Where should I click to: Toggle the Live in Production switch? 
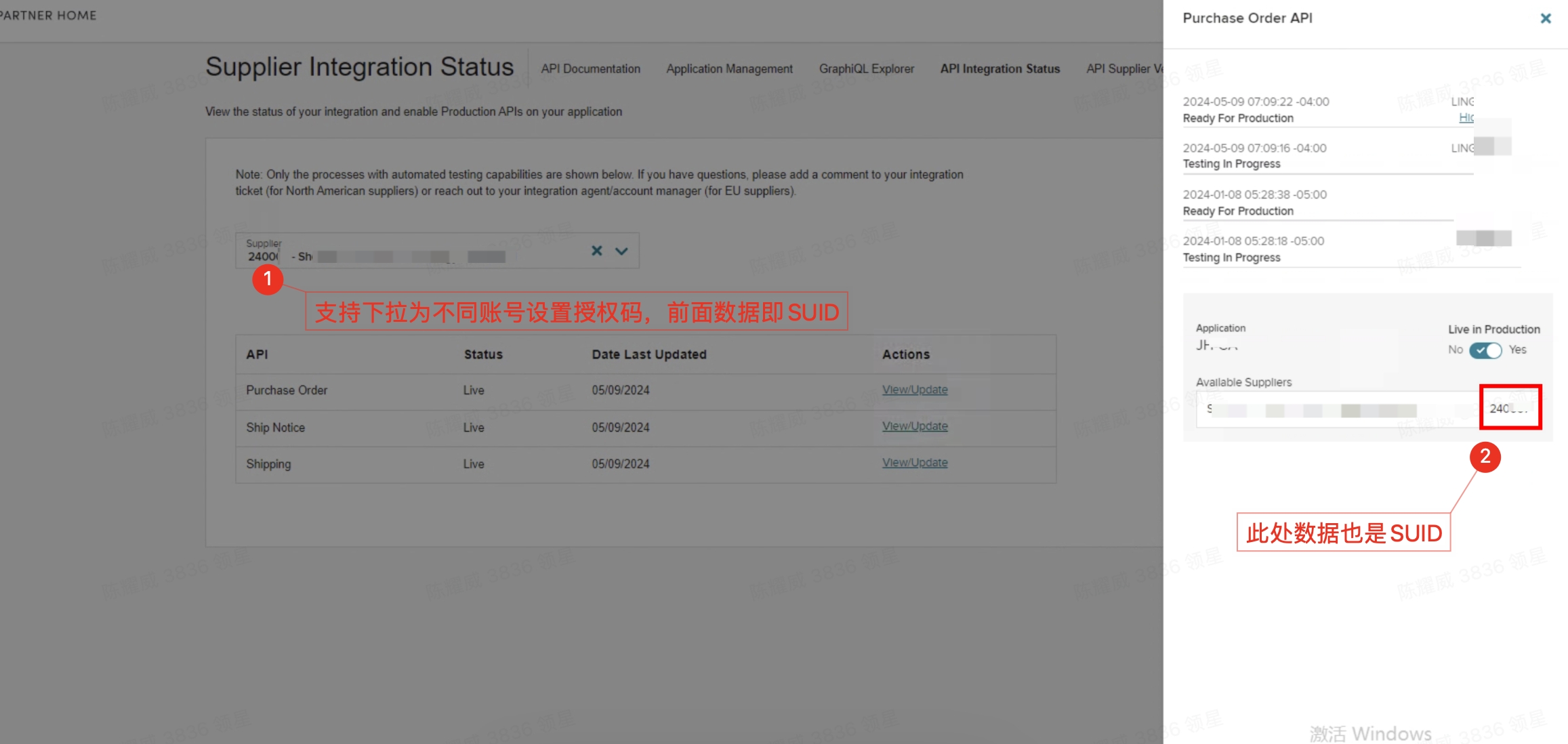pyautogui.click(x=1485, y=350)
